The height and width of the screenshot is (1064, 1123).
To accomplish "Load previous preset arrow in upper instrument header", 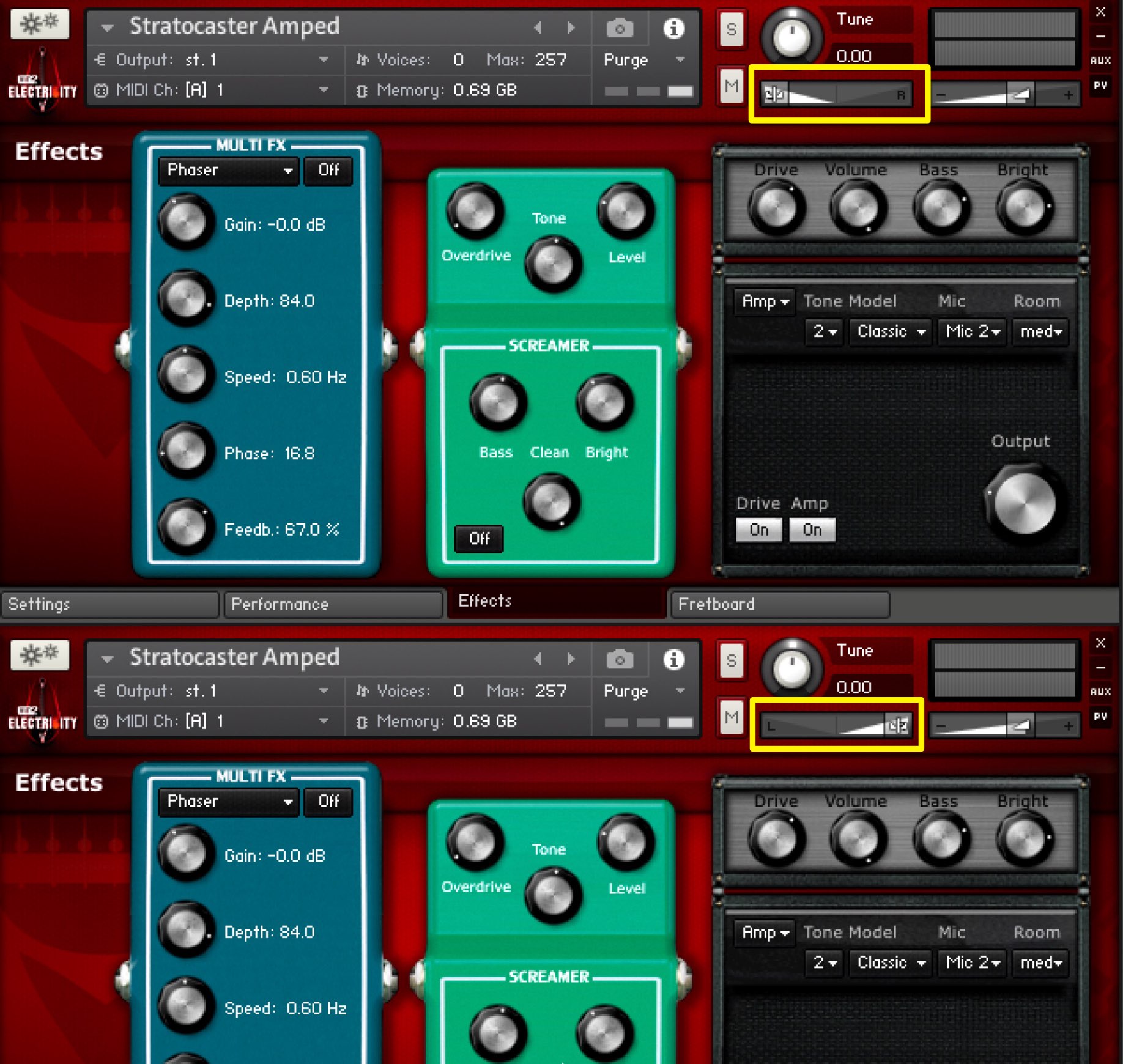I will pyautogui.click(x=538, y=28).
